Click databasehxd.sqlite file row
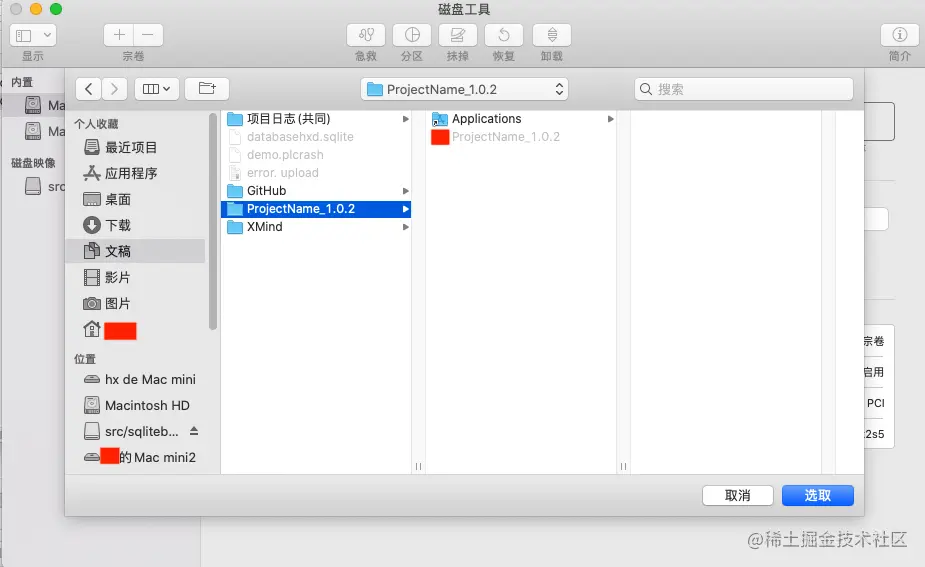The height and width of the screenshot is (567, 925). (x=316, y=137)
